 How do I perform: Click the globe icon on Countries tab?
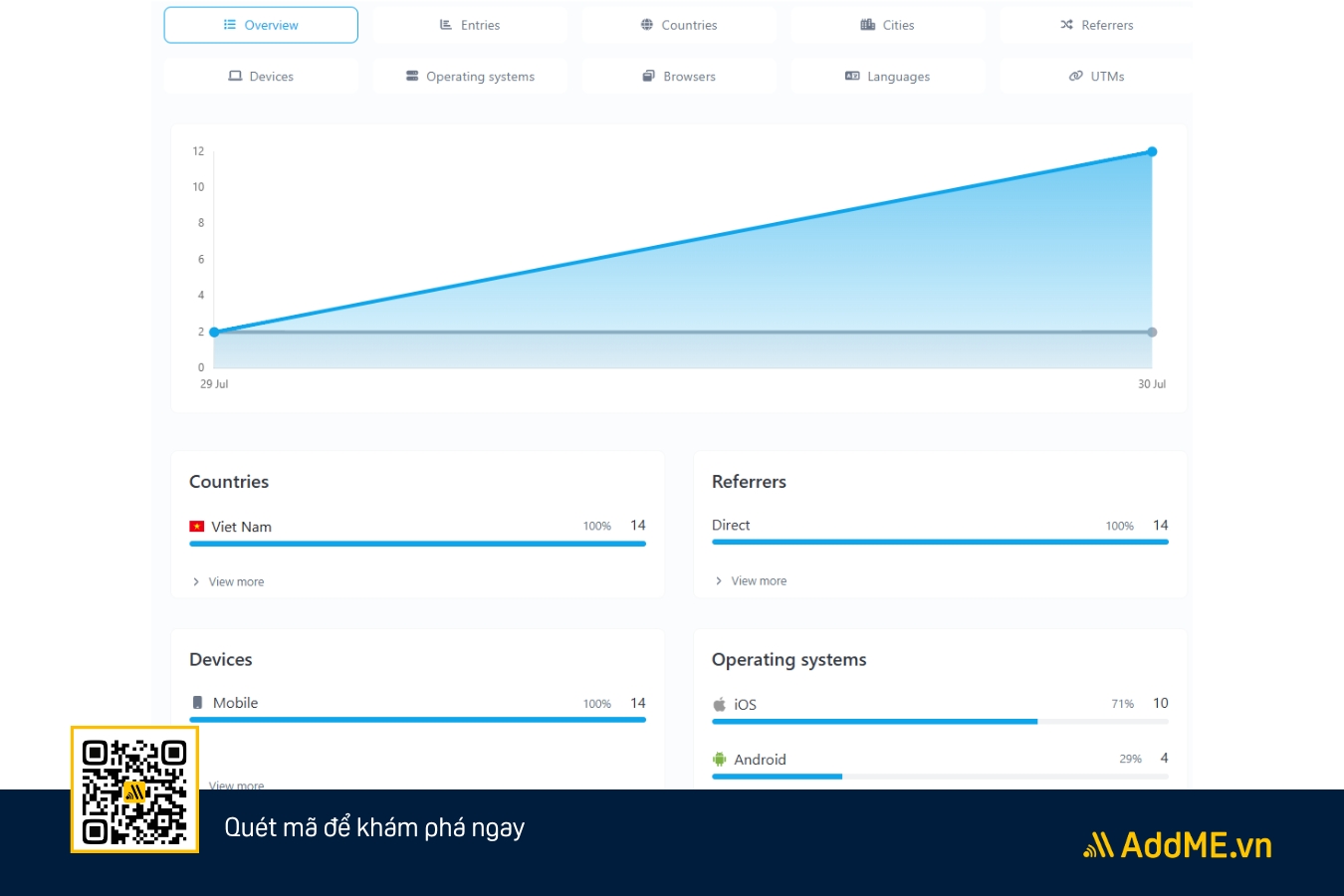(647, 25)
